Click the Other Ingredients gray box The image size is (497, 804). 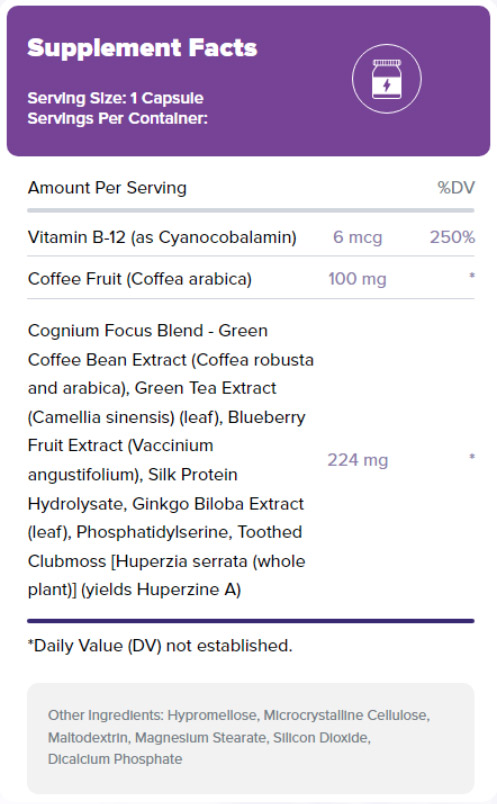251,738
